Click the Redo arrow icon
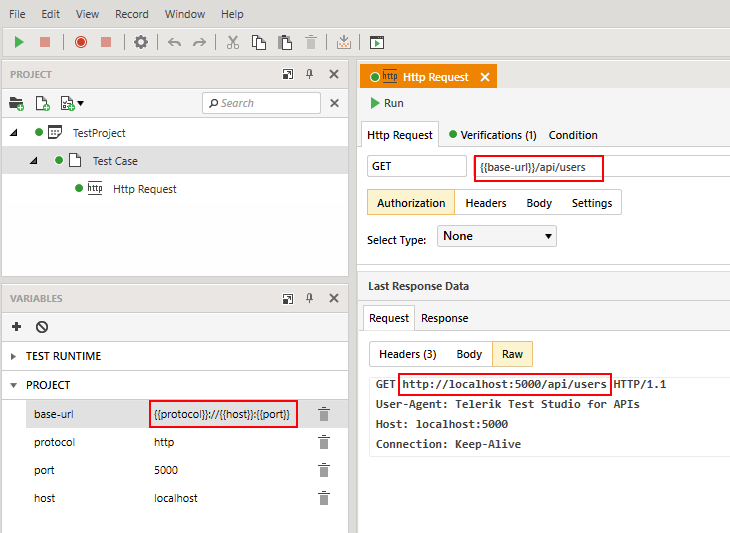This screenshot has width=730, height=533. (x=200, y=43)
